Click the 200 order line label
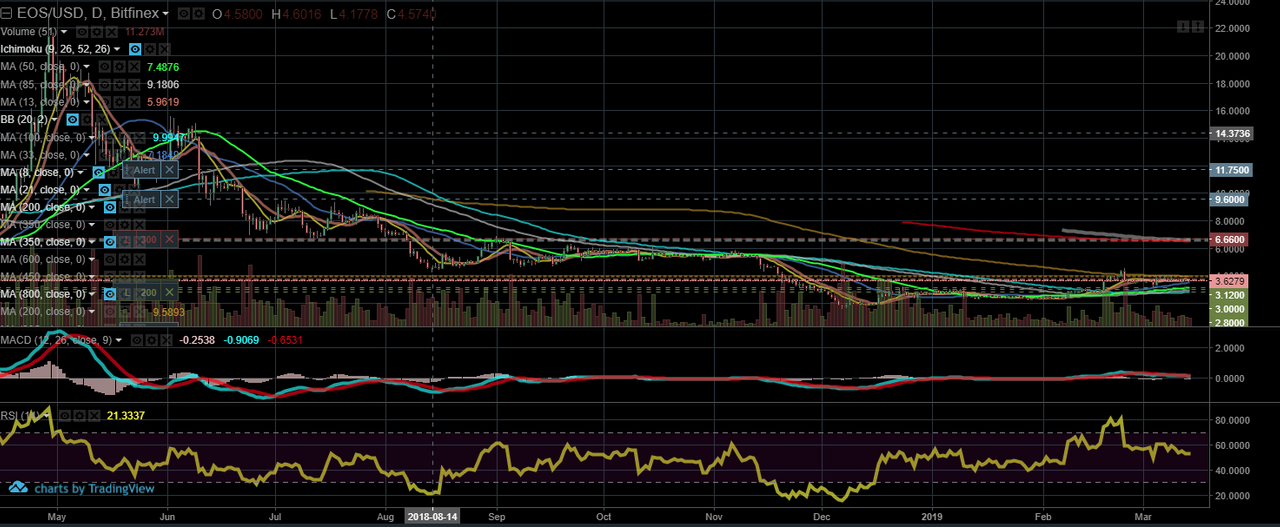The width and height of the screenshot is (1280, 527). click(x=148, y=293)
